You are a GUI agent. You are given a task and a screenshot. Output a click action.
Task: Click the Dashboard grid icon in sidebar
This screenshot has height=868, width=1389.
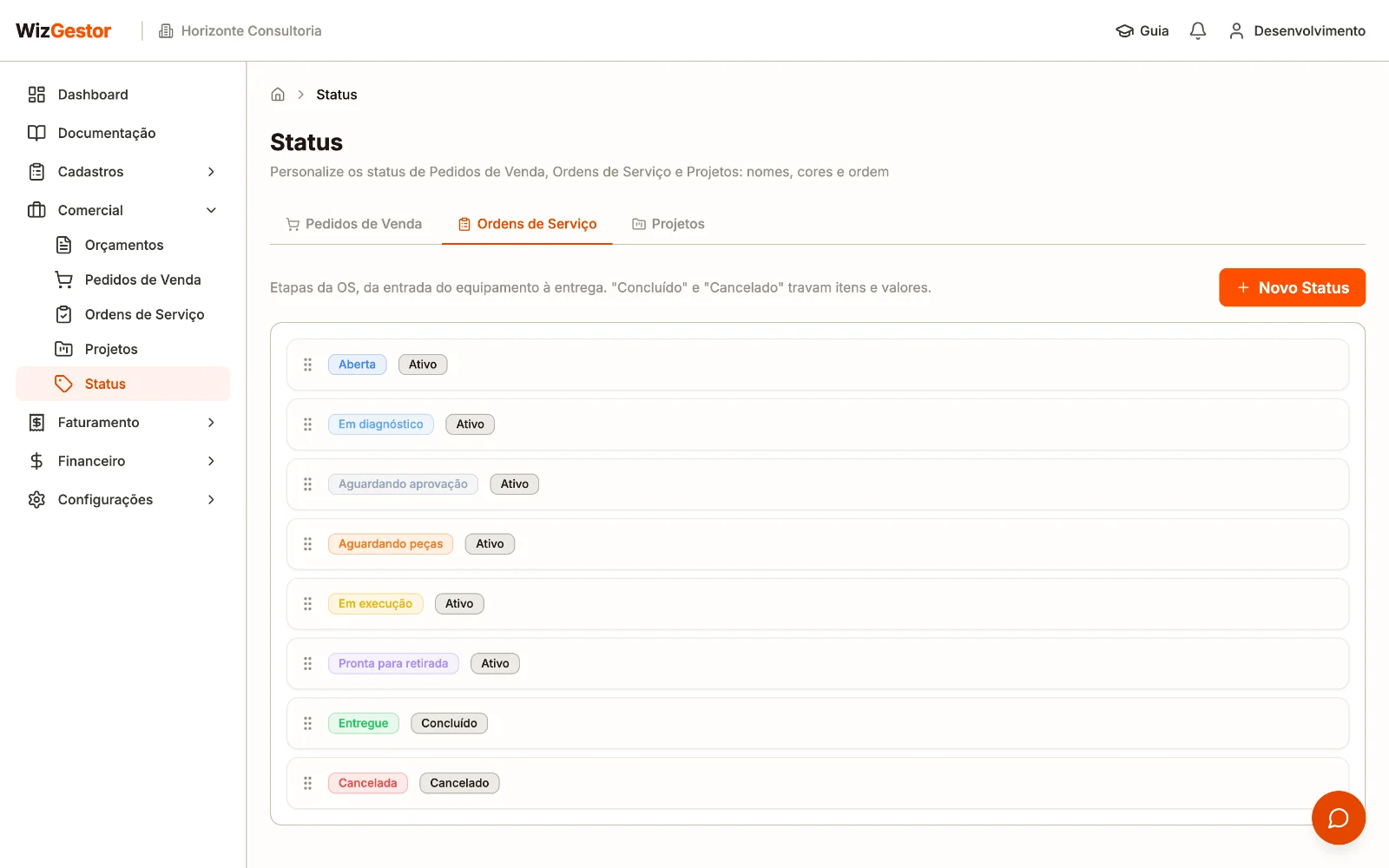(x=36, y=95)
